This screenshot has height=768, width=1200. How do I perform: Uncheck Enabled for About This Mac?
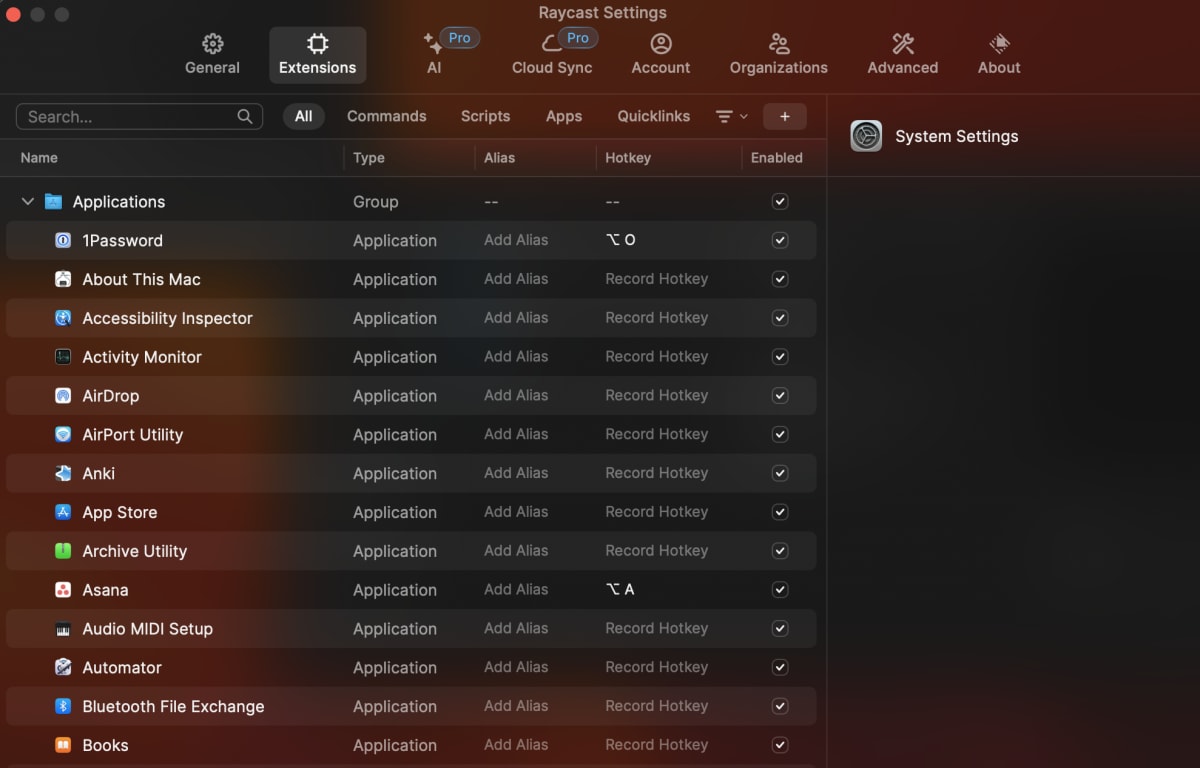780,279
